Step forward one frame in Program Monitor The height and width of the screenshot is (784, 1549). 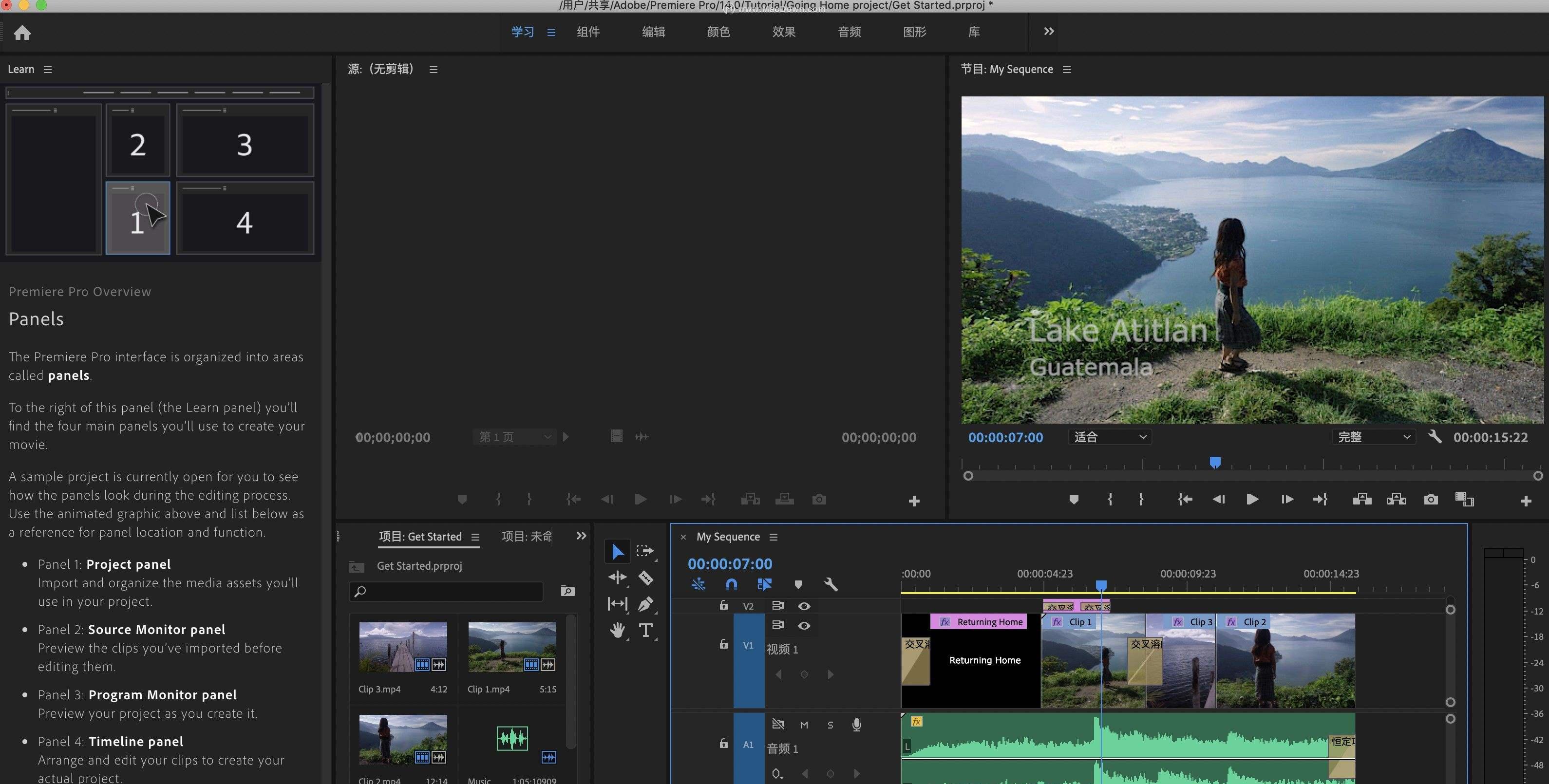click(1287, 499)
